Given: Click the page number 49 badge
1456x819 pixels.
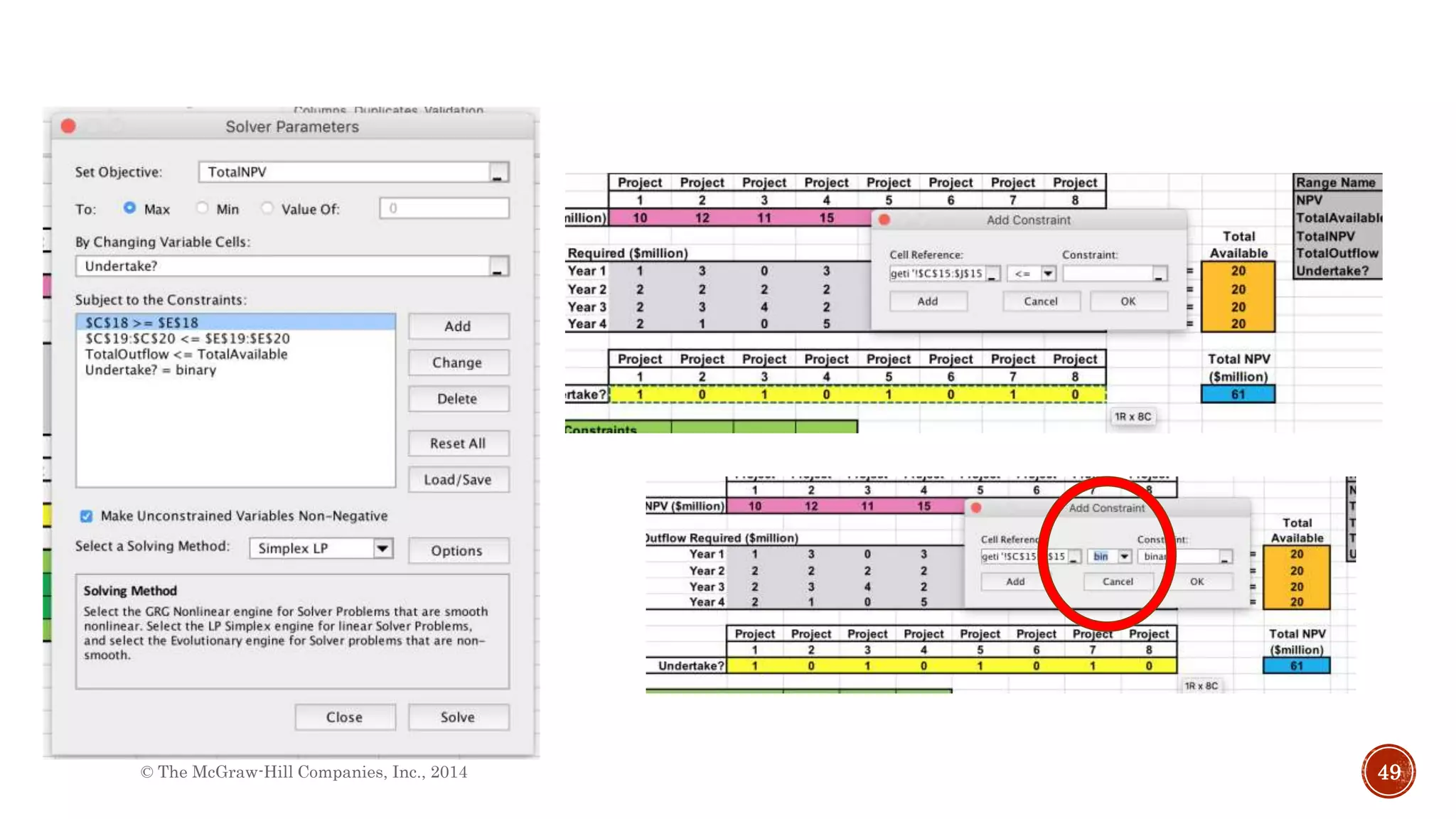Looking at the screenshot, I should pos(1388,771).
